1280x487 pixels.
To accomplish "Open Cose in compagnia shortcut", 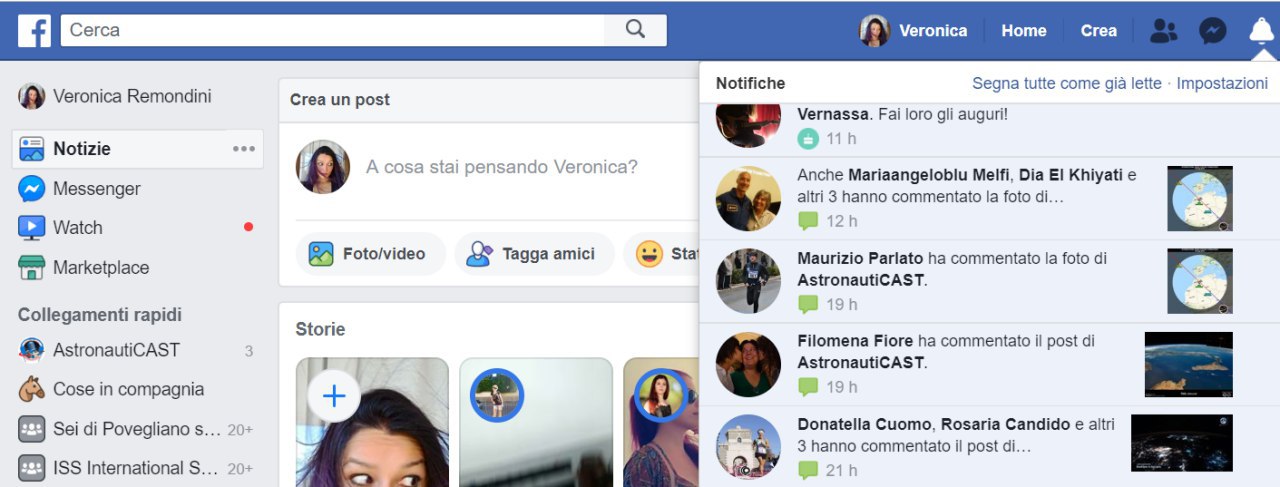I will coord(128,389).
